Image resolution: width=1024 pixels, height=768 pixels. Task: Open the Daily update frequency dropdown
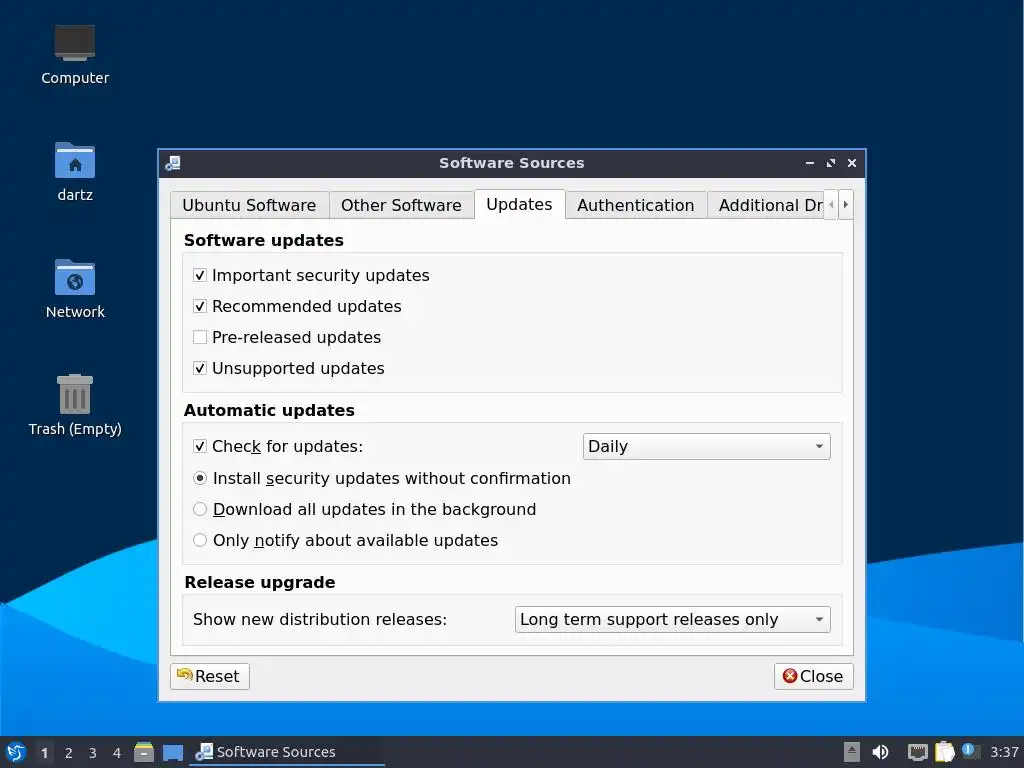(706, 447)
